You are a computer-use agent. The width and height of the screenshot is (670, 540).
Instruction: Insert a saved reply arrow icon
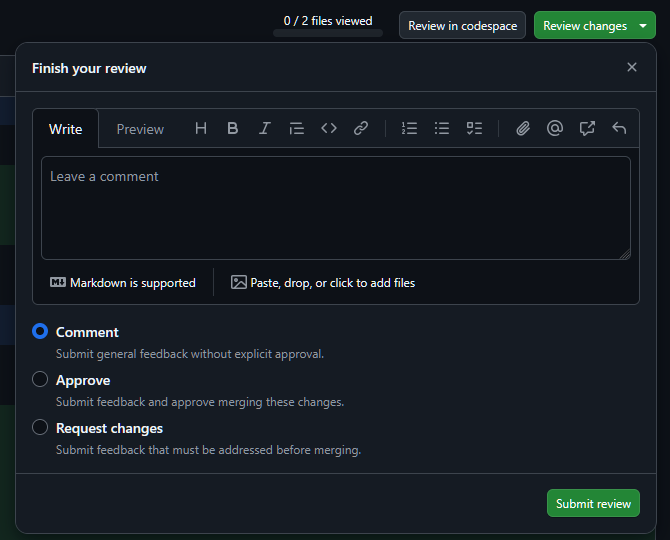tap(619, 128)
